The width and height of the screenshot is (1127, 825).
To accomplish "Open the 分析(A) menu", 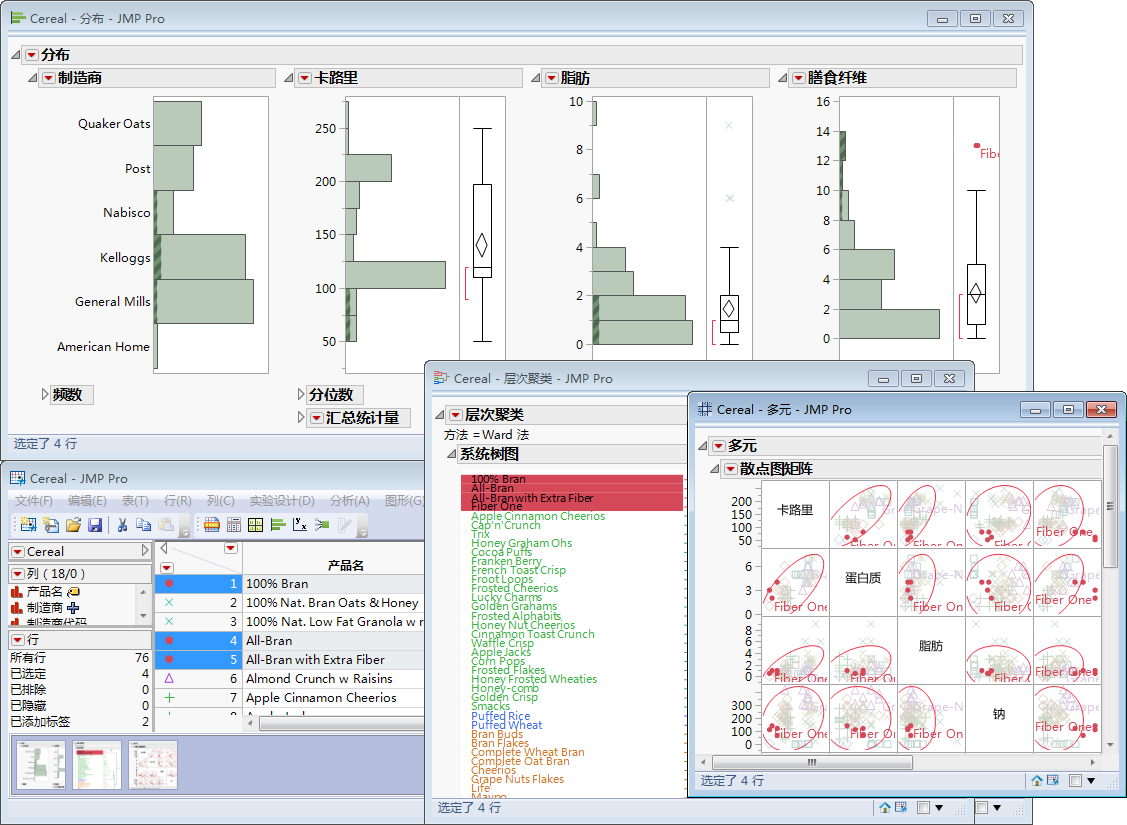I will (x=349, y=500).
